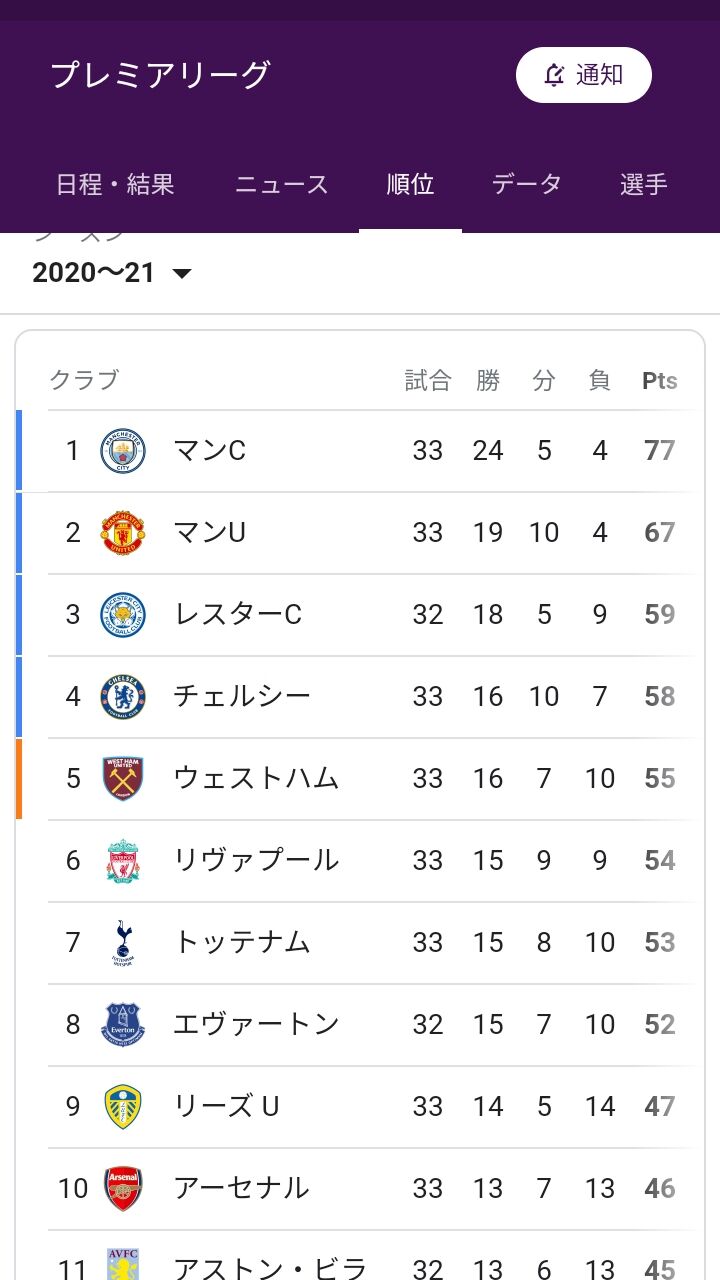This screenshot has width=720, height=1280.
Task: Click the Tottenham club crest
Action: [123, 943]
